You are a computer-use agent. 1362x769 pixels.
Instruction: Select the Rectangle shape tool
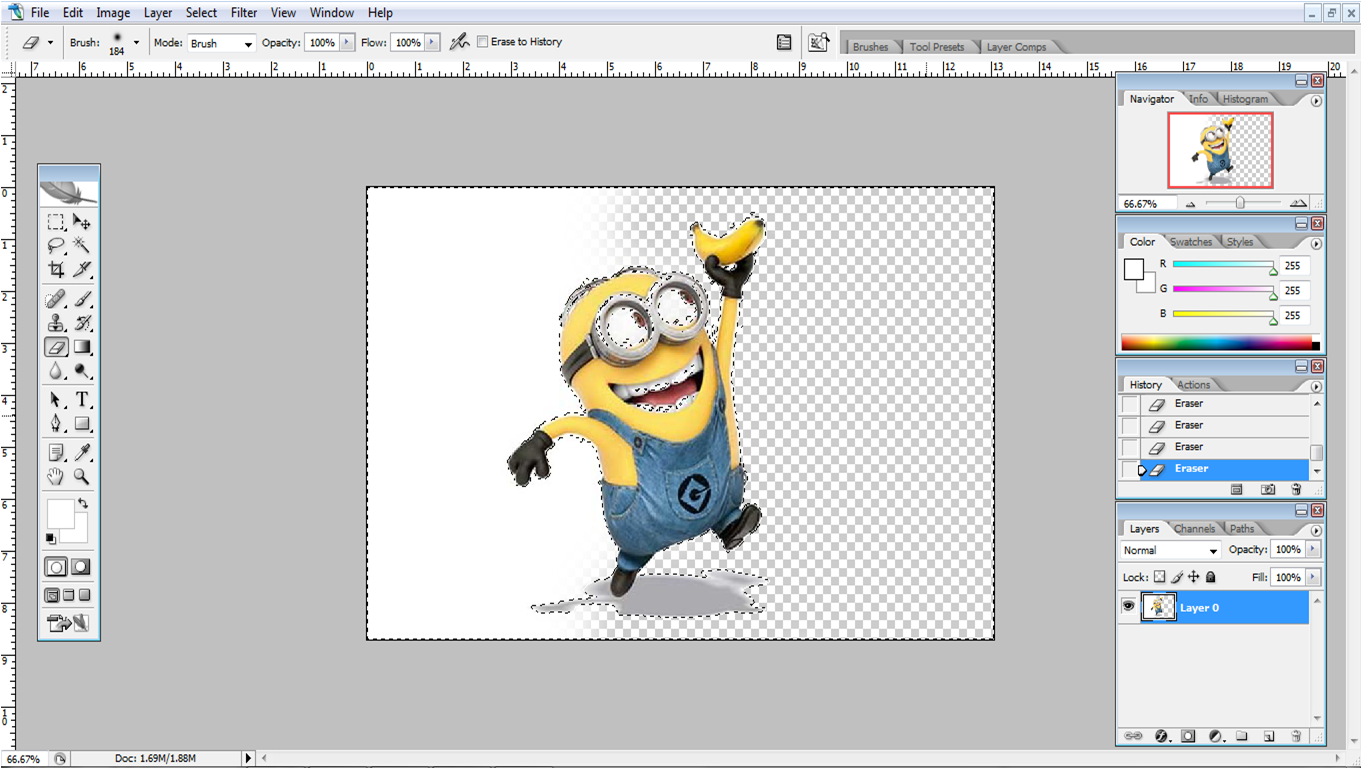click(x=82, y=424)
